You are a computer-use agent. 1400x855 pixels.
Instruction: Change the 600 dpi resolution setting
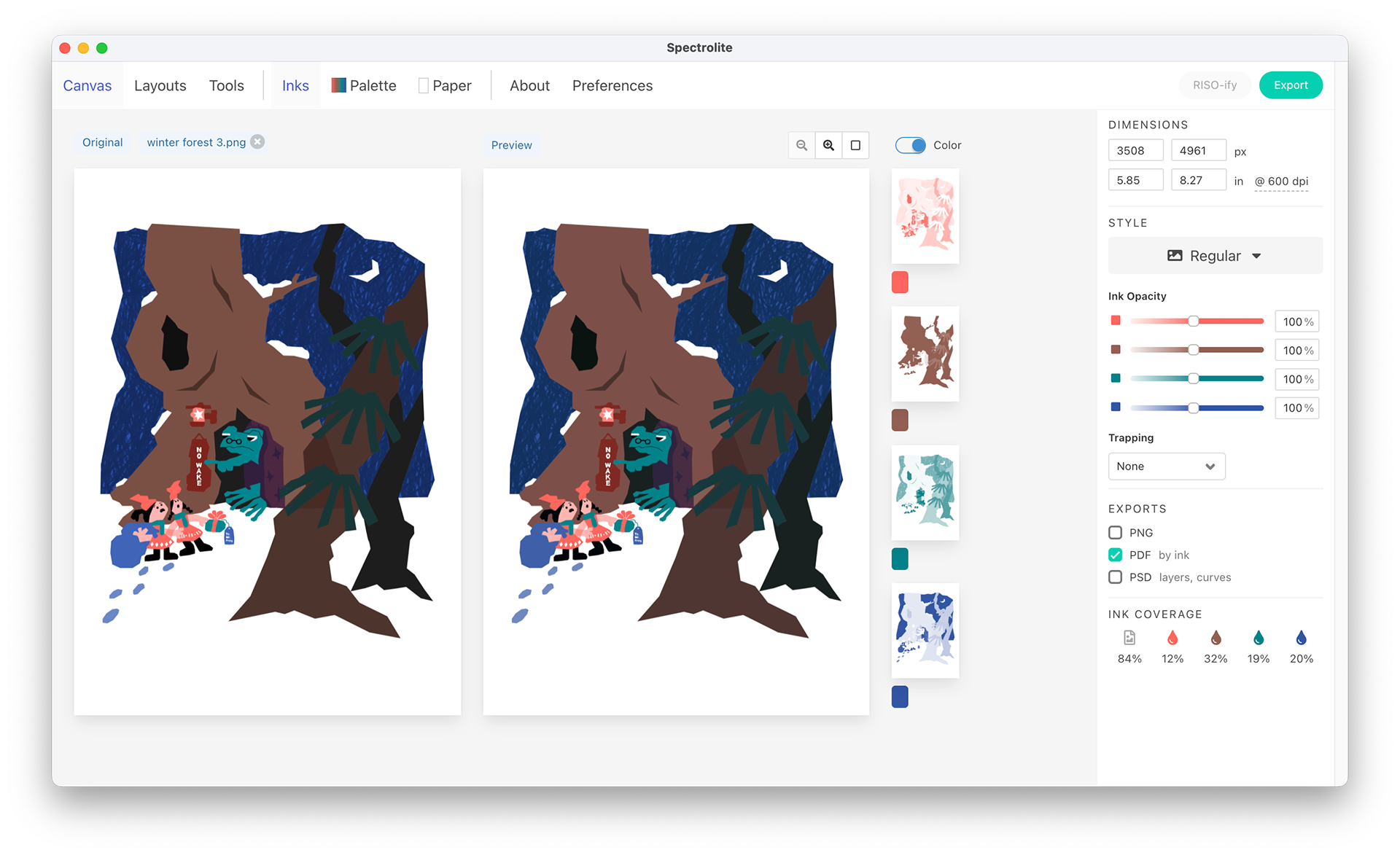click(1281, 181)
